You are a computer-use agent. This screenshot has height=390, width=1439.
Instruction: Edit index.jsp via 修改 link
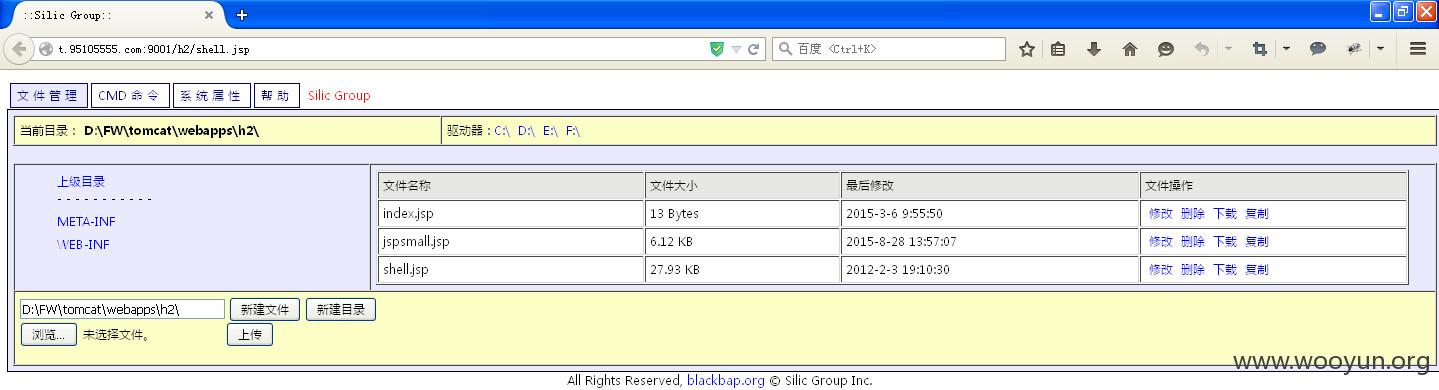pos(1161,214)
